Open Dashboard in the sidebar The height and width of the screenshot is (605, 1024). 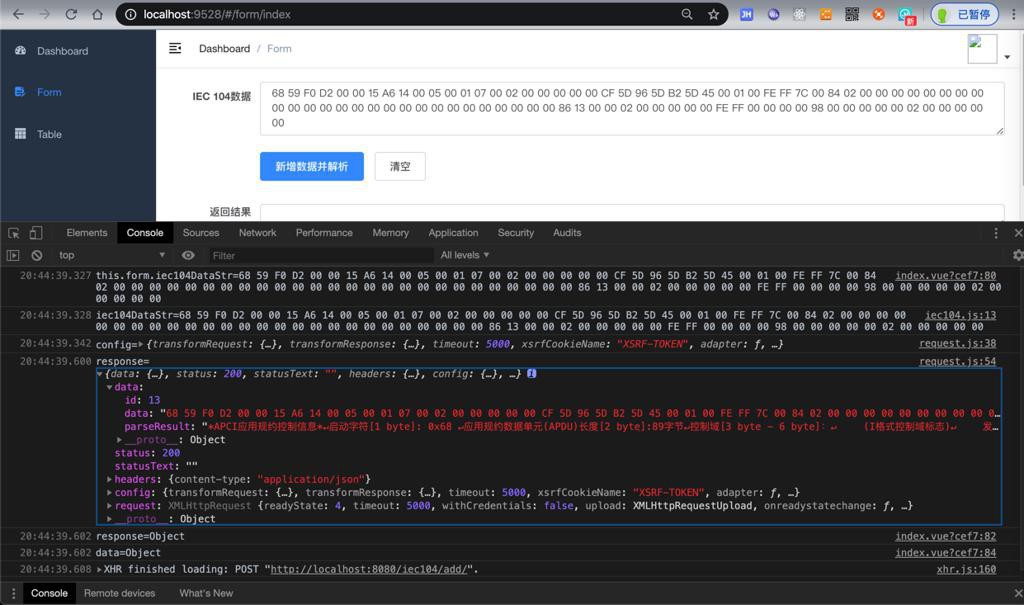point(62,51)
